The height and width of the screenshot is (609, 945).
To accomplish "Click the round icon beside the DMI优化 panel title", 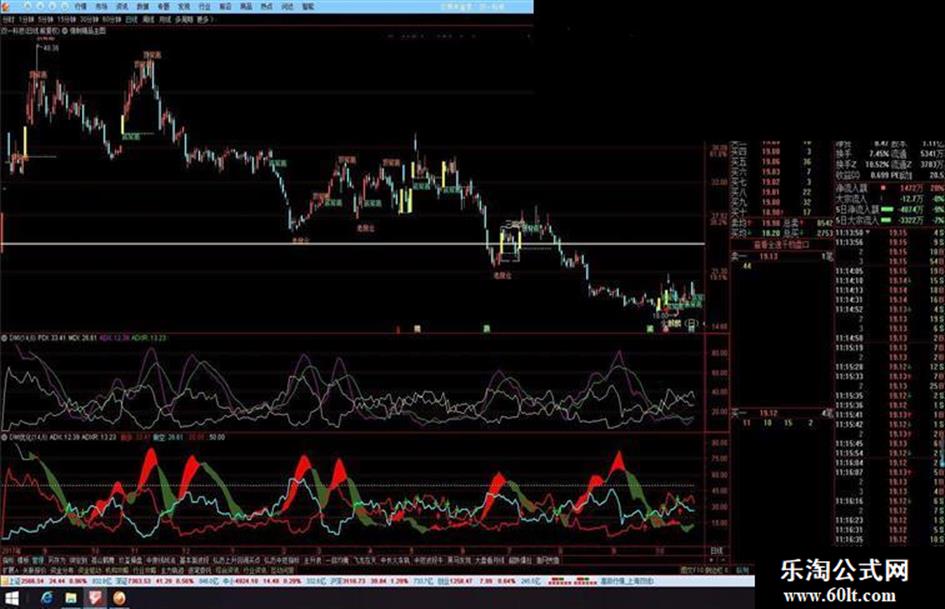I will 4,437.
